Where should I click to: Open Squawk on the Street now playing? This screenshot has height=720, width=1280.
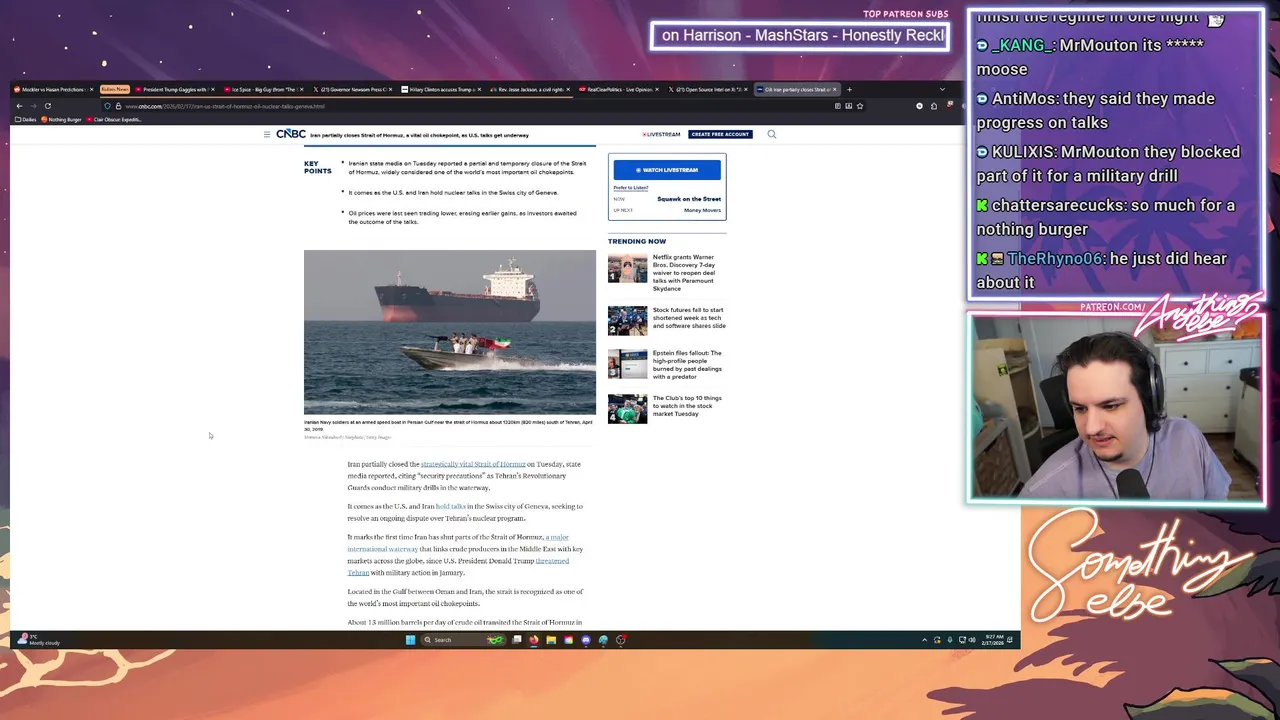(688, 199)
